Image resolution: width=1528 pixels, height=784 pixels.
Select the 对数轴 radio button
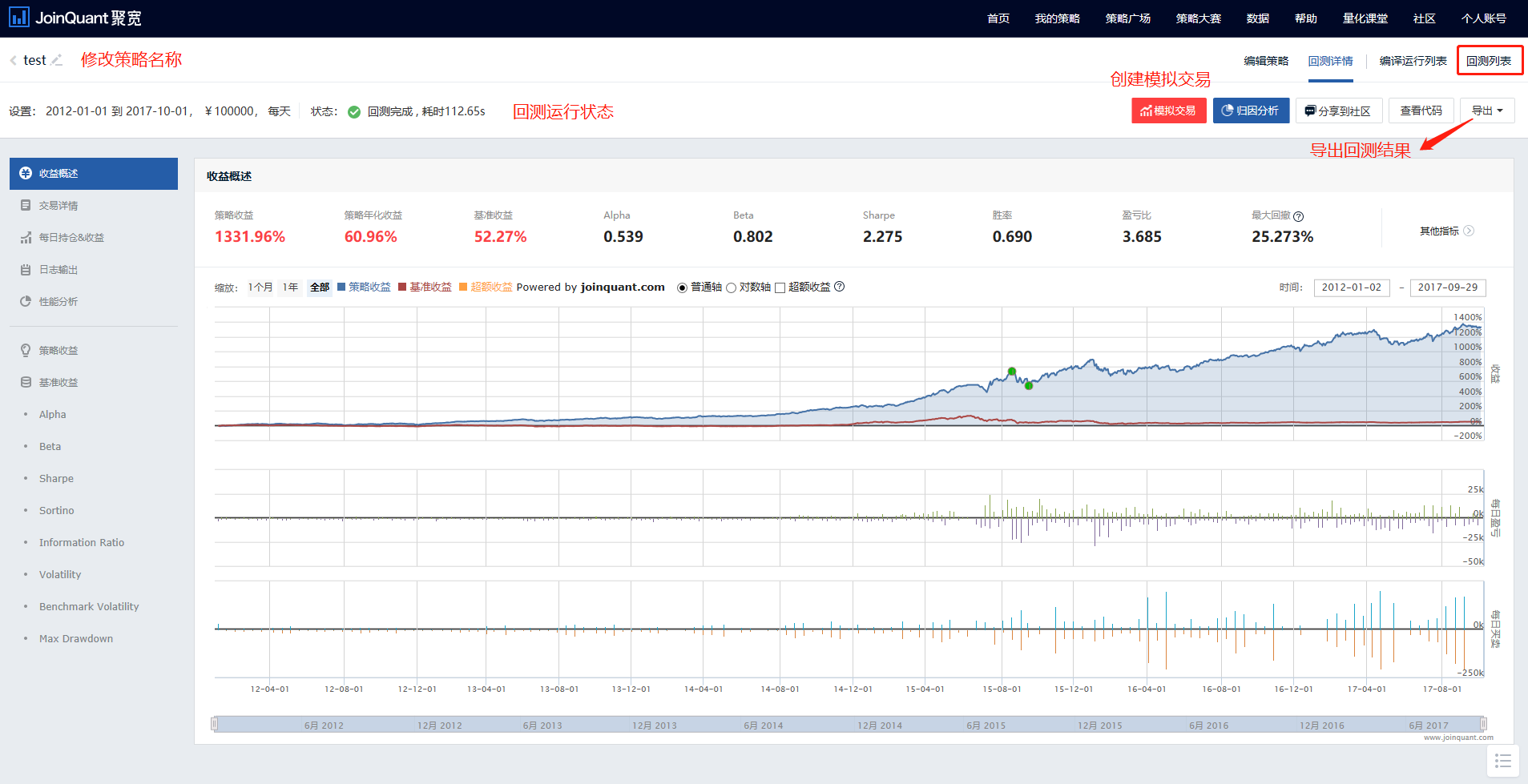click(731, 287)
